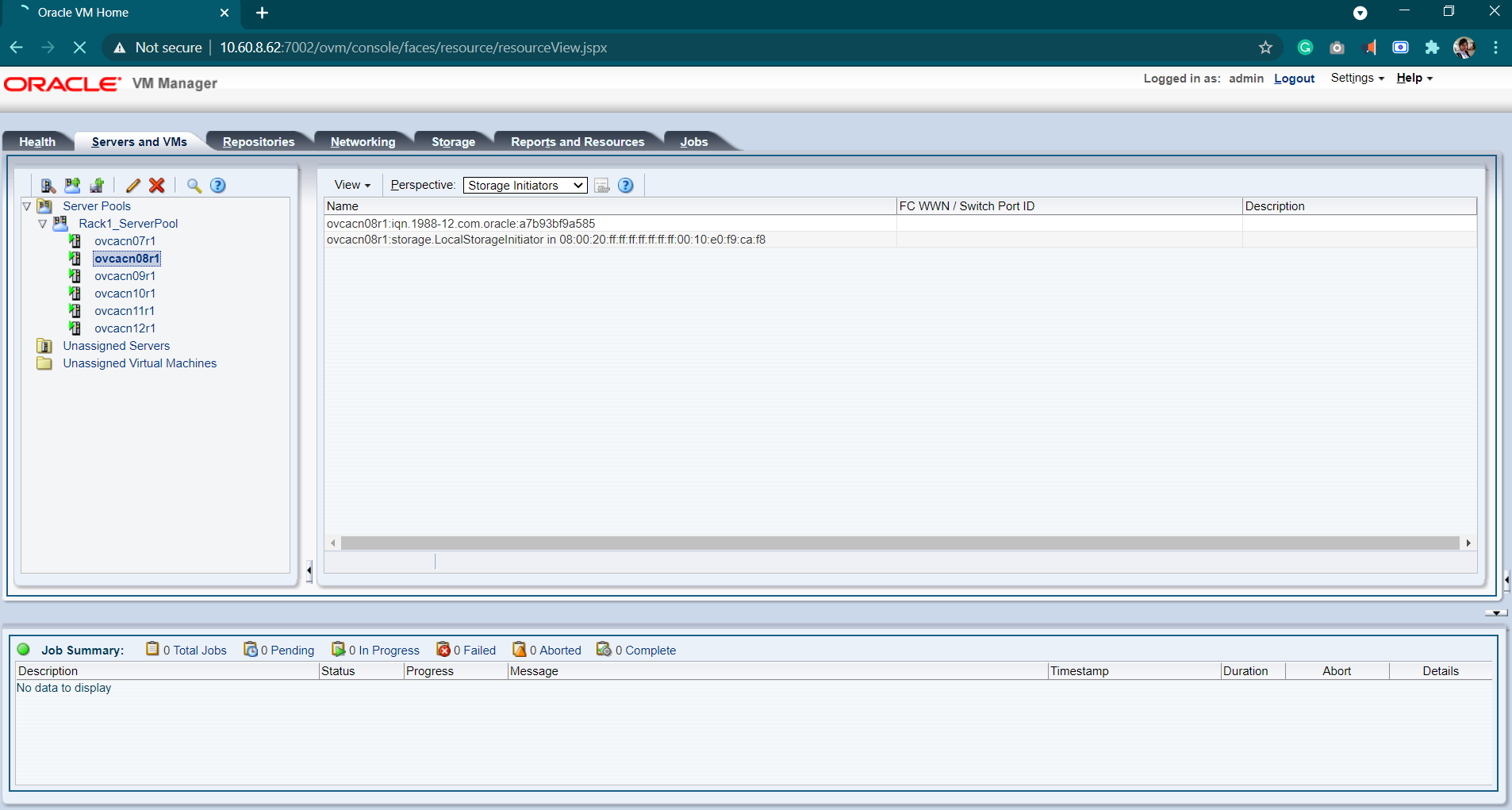Select the iqn.1988-12.com.oracle initiator row

900,224
